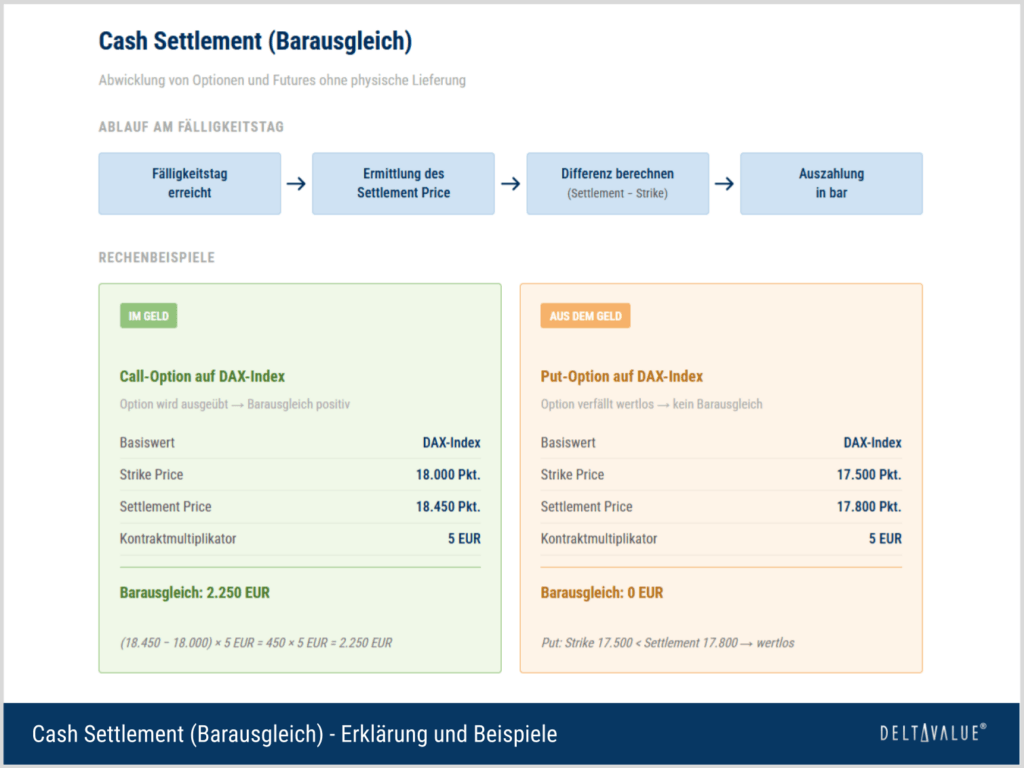
Task: Click the 18.450 Pkt. settlement price value
Action: pos(448,507)
